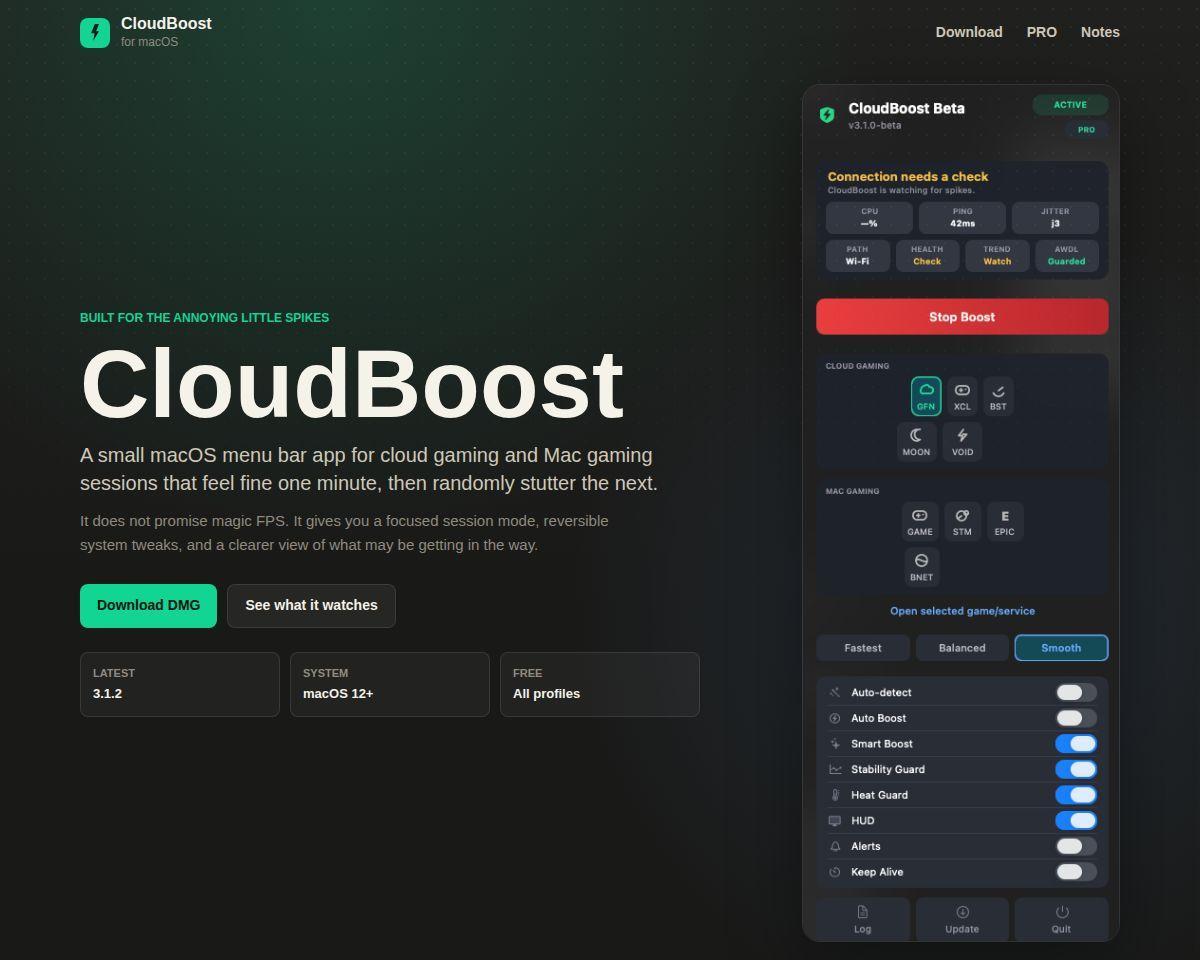
Task: Click the SYSTEM macOS 12+ card
Action: click(390, 685)
